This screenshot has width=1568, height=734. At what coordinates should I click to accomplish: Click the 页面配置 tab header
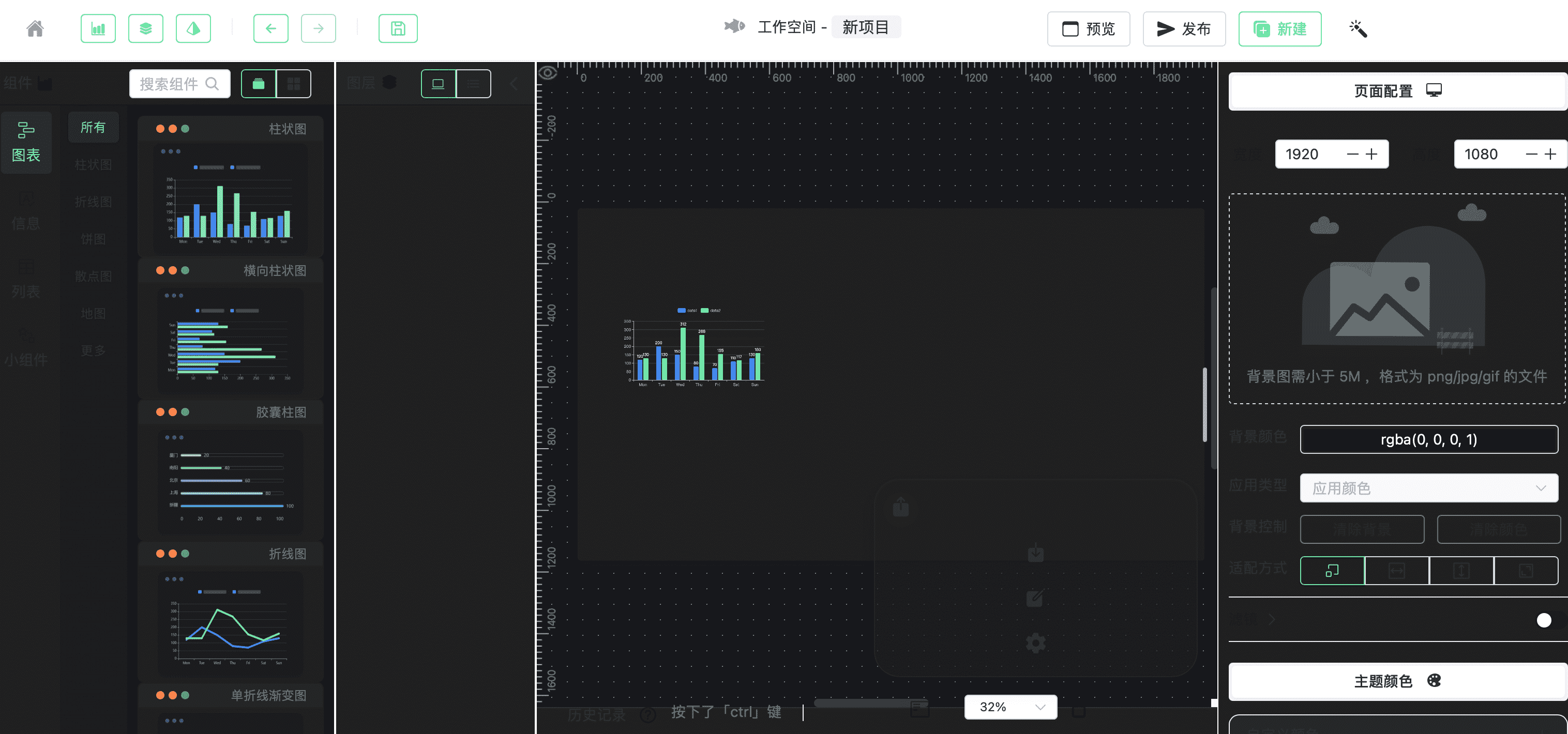(1397, 90)
